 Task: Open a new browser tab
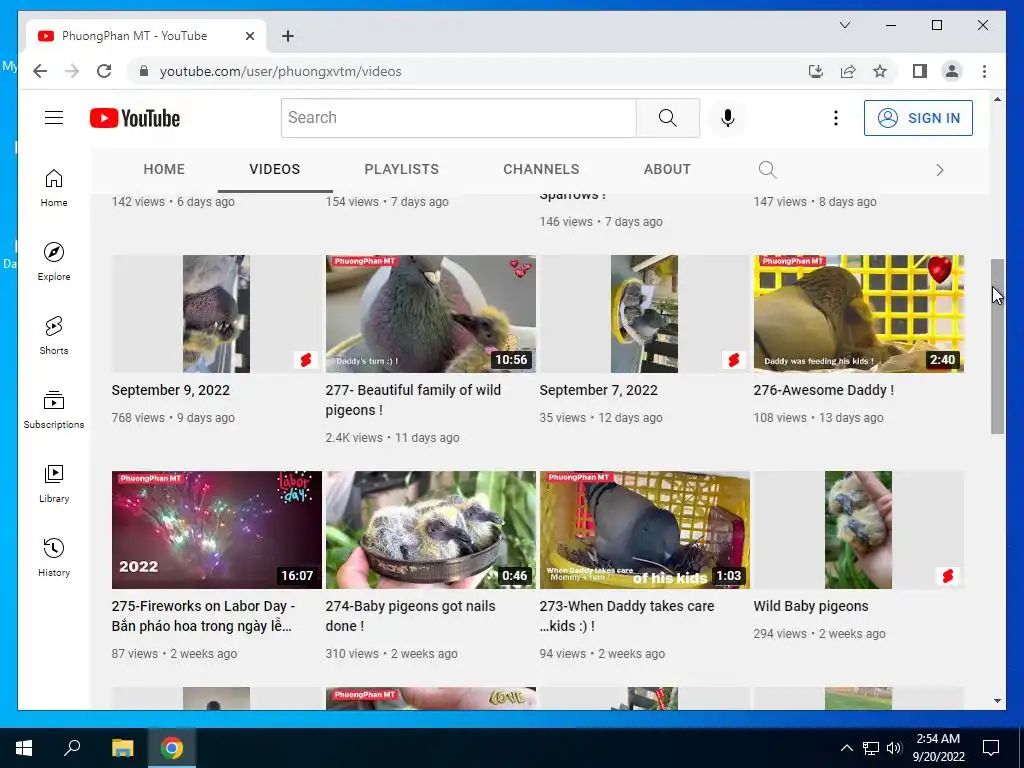pyautogui.click(x=288, y=36)
